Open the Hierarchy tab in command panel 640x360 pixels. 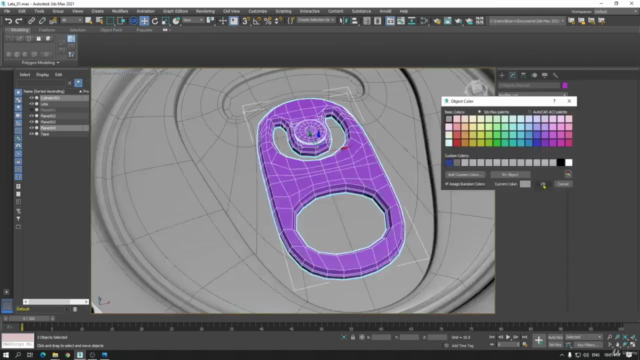523,75
